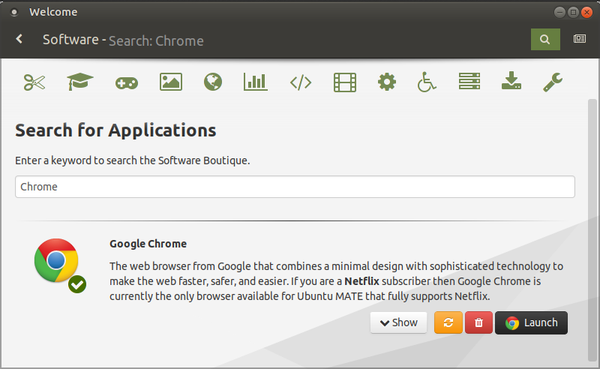
Task: Click the vertical scrollbar
Action: tap(592, 230)
